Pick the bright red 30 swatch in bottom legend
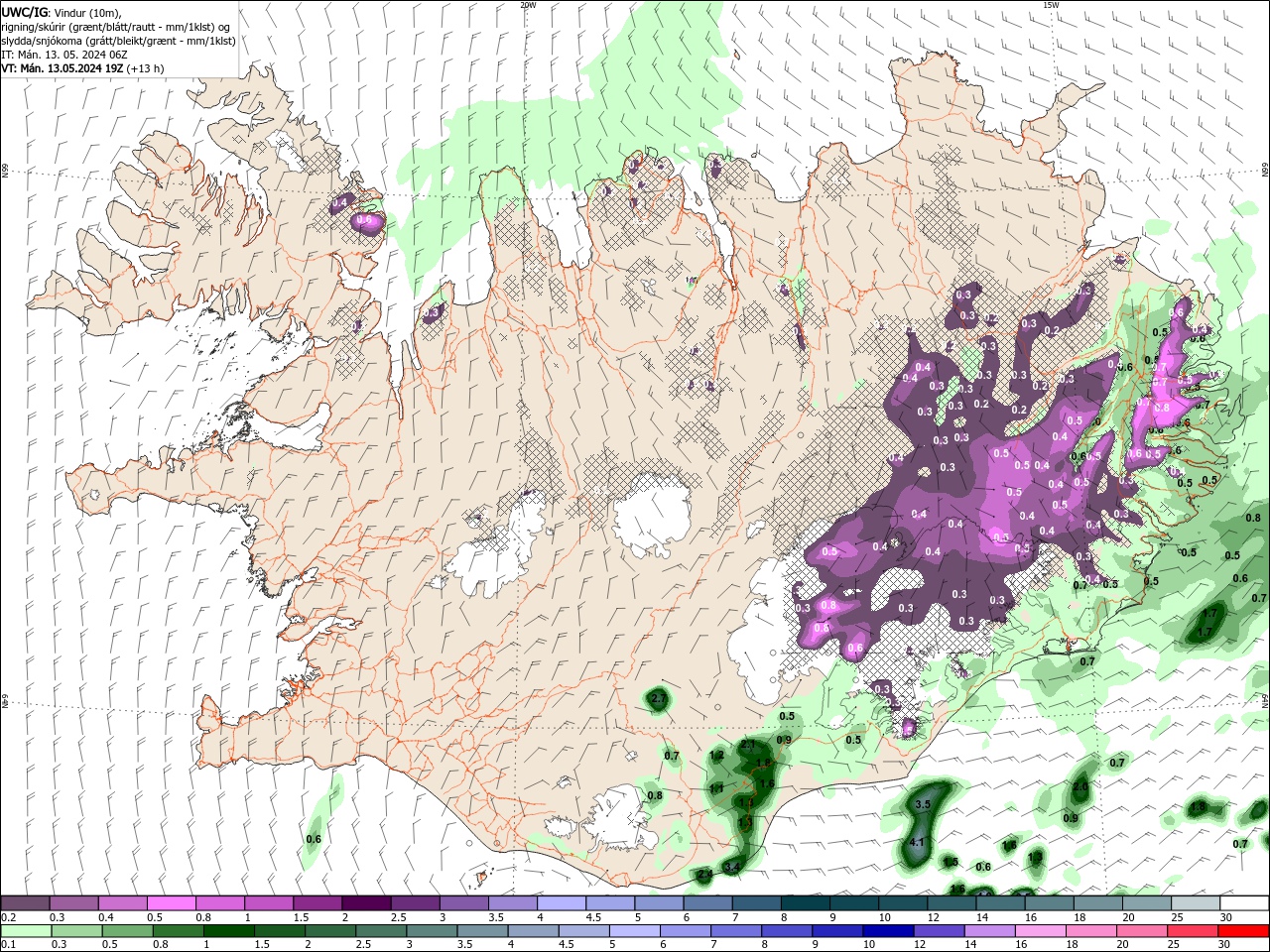1270x952 pixels. tap(1244, 930)
